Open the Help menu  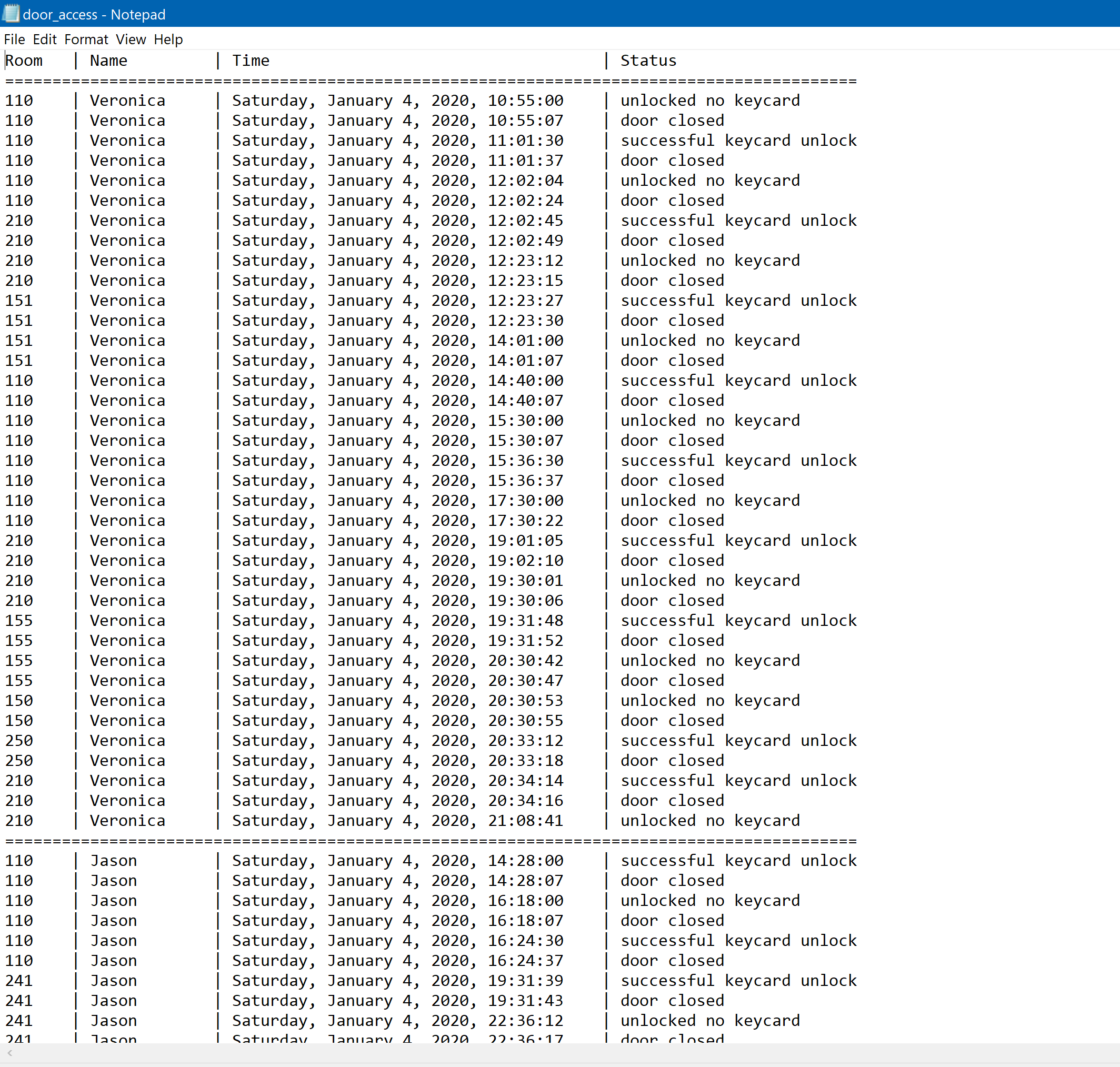[x=168, y=39]
